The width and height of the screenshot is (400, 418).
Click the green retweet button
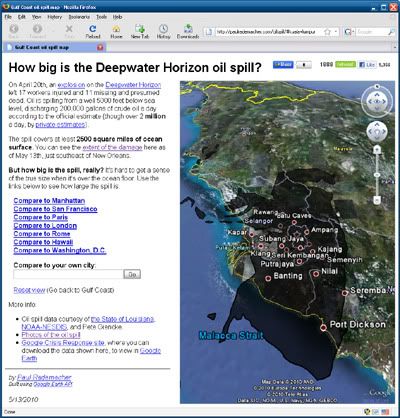pos(345,64)
